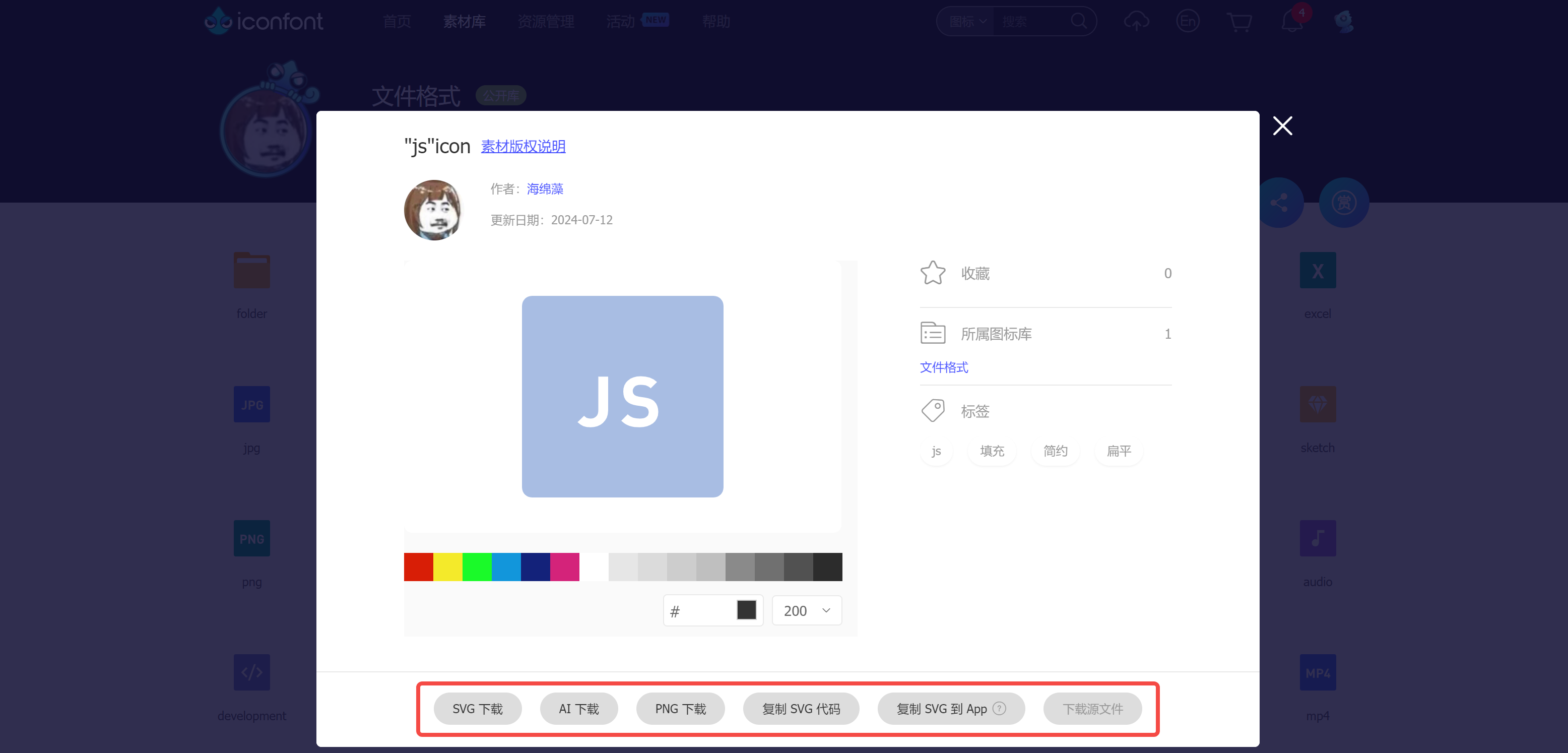Select the png file icon

[251, 538]
